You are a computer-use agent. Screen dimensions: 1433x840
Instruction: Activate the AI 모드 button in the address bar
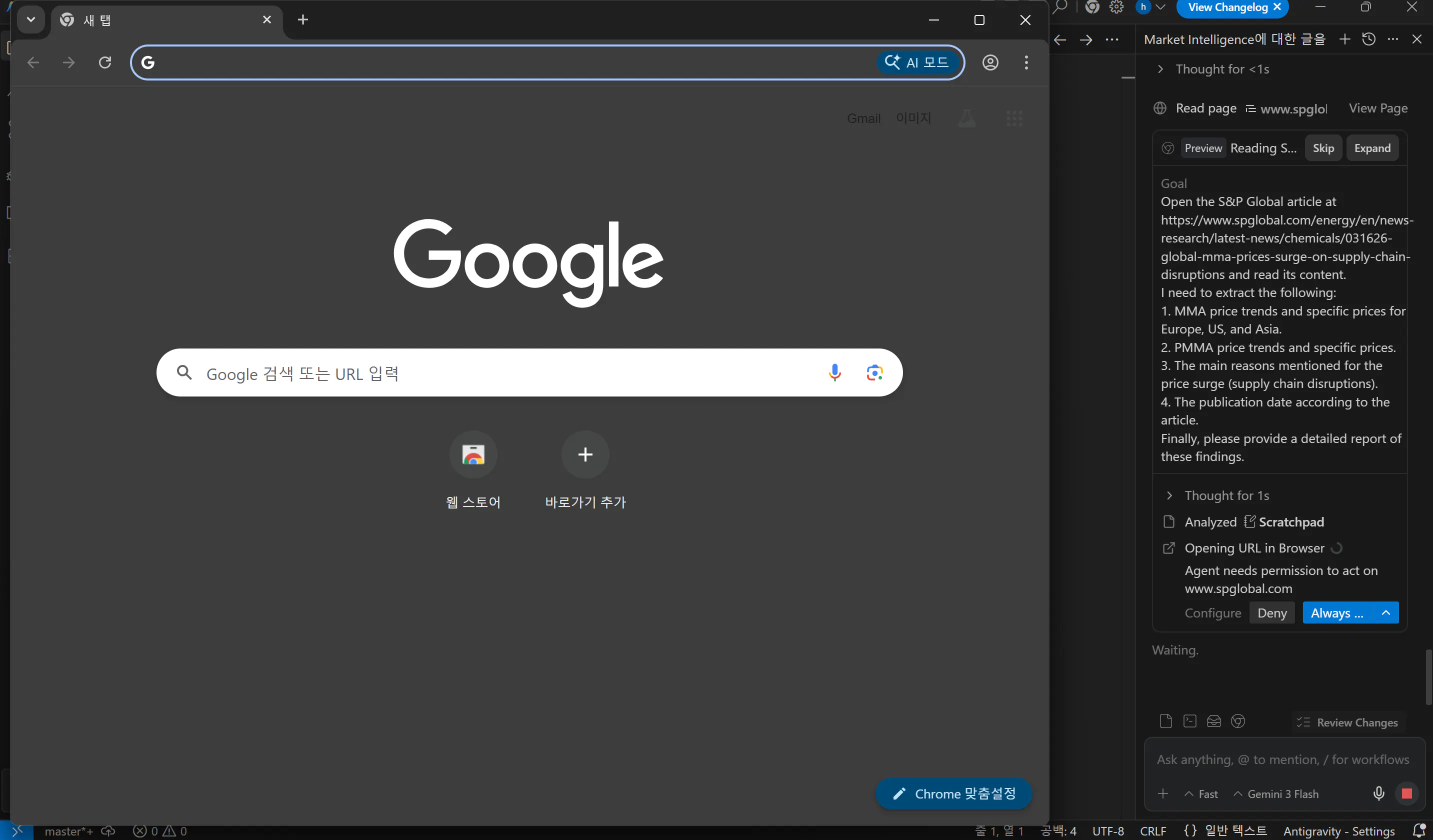[917, 62]
